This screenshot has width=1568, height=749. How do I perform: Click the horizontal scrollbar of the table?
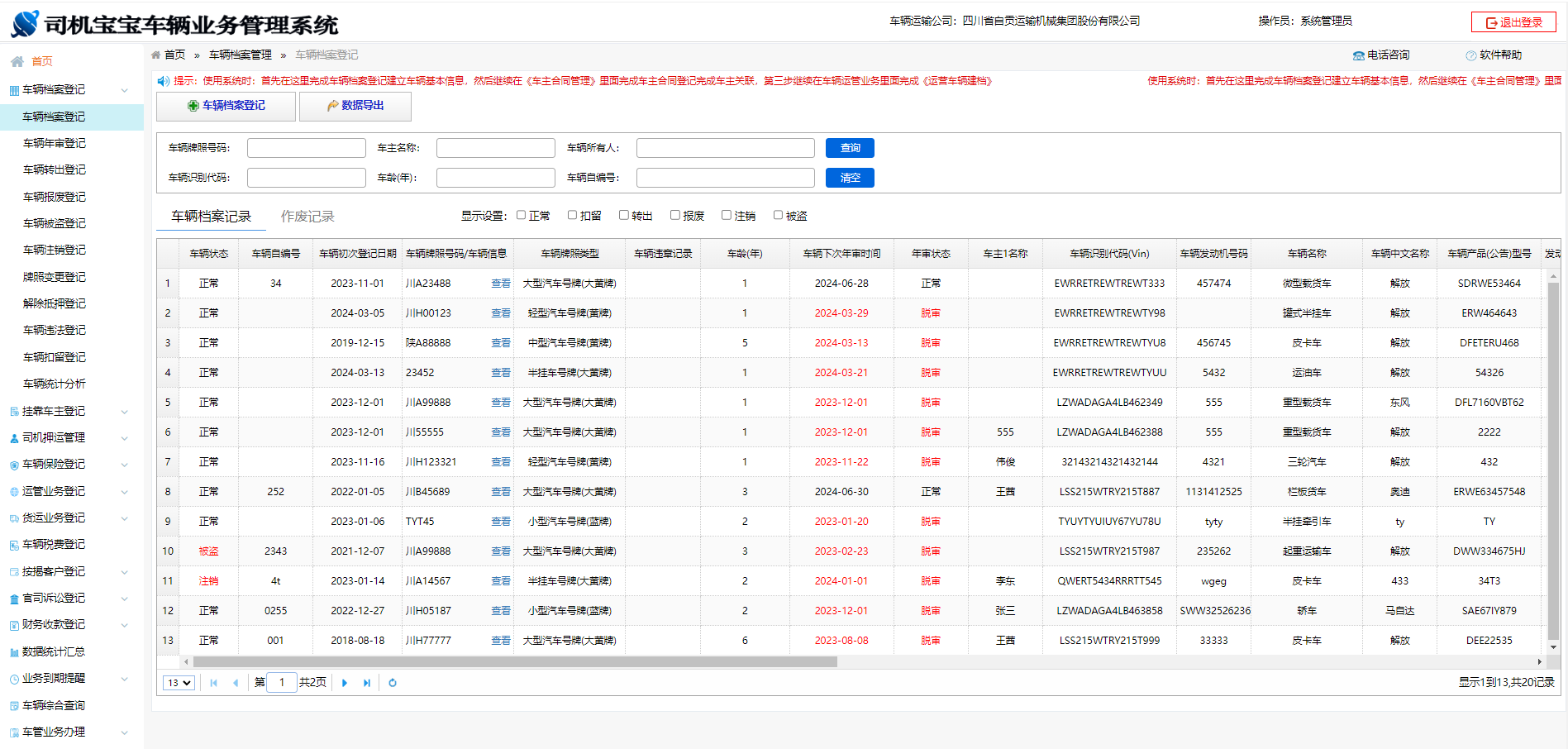pyautogui.click(x=515, y=661)
